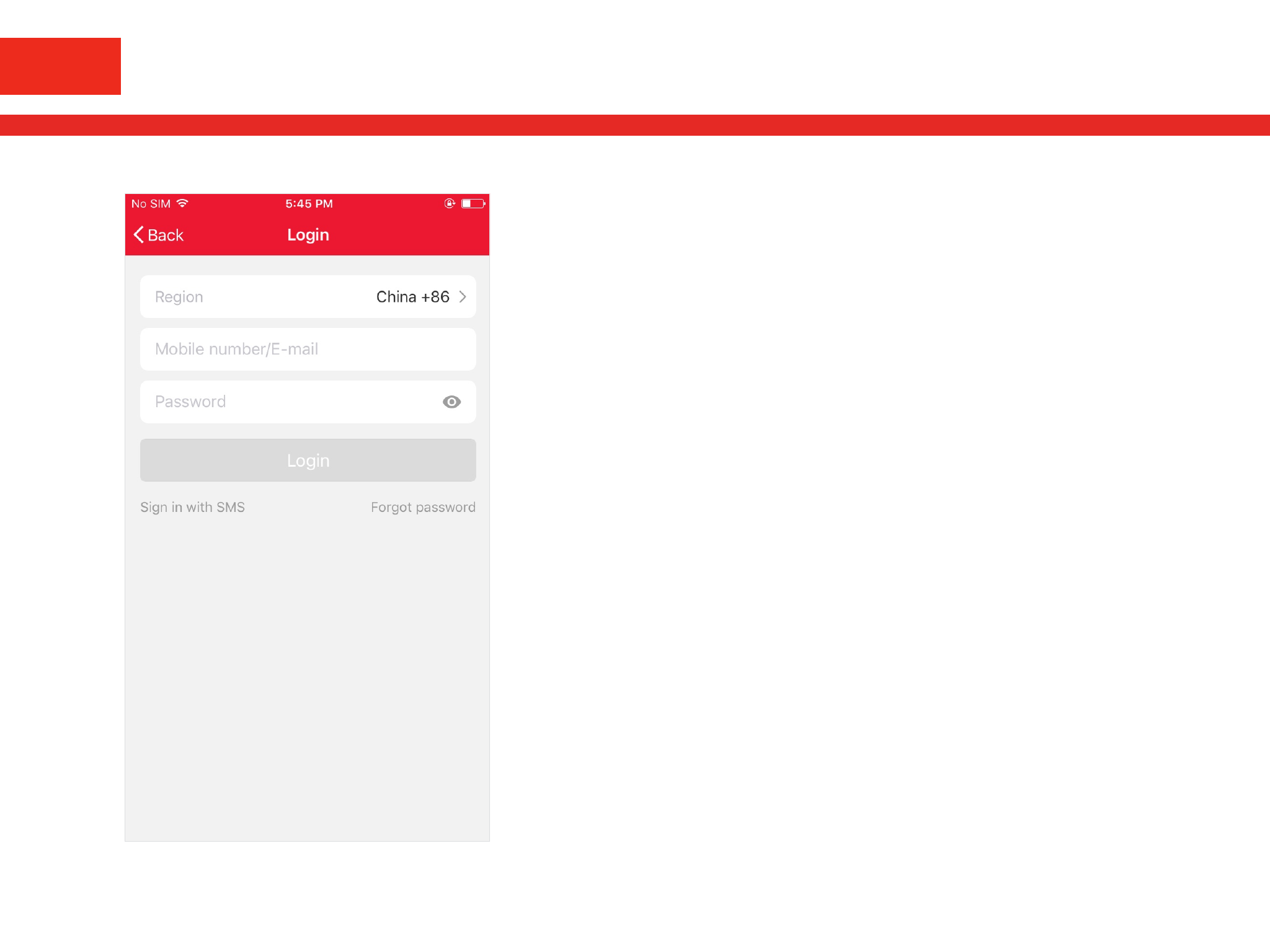1270x952 pixels.
Task: Open Sign in with SMS option
Action: (192, 508)
